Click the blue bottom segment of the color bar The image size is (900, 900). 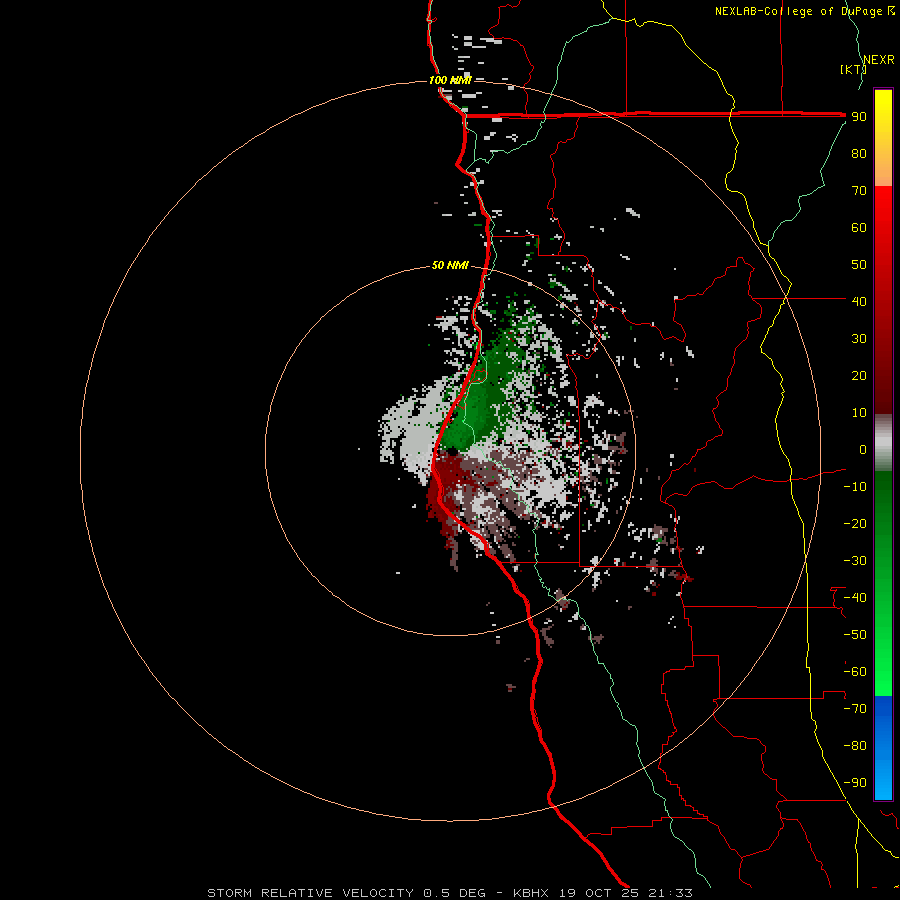click(x=883, y=747)
